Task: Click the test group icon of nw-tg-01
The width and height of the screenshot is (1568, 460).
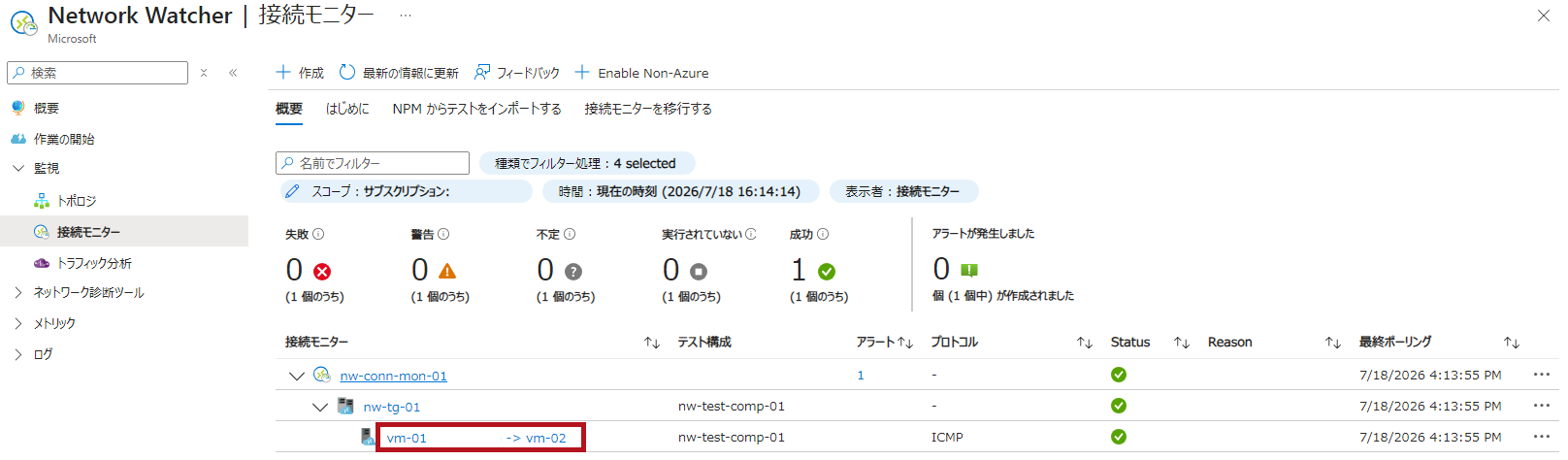Action: click(345, 406)
